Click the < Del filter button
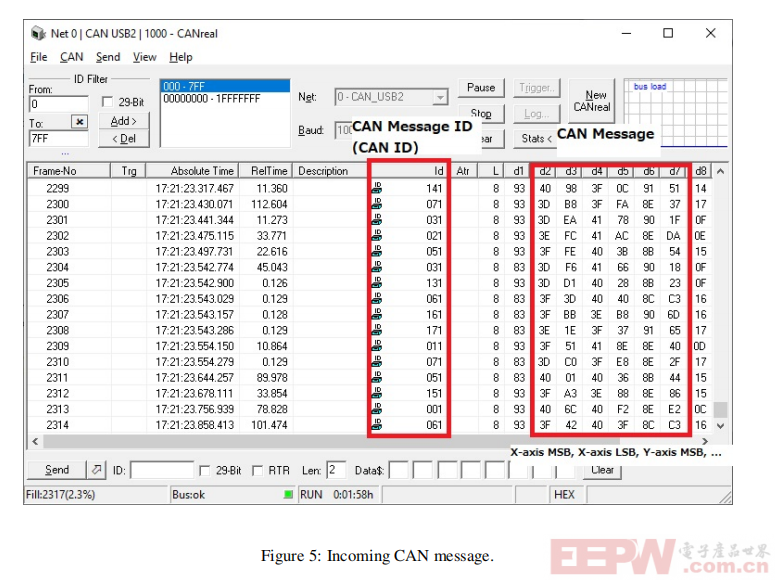776x581 pixels. (x=124, y=139)
